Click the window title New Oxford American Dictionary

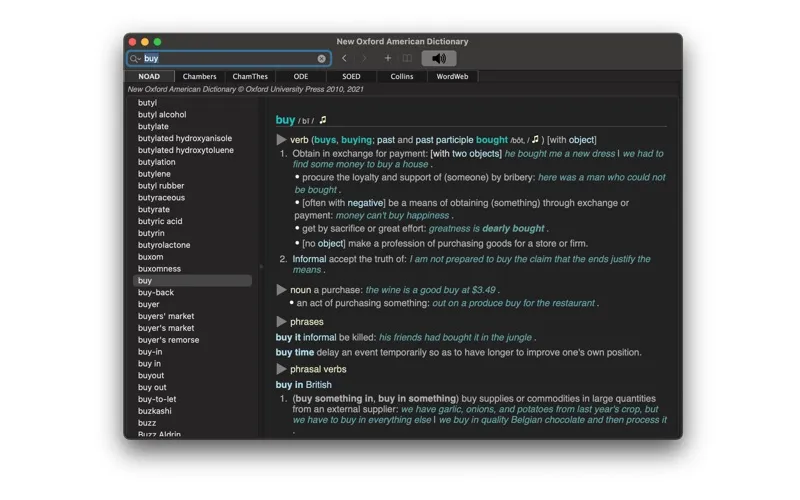(x=402, y=41)
